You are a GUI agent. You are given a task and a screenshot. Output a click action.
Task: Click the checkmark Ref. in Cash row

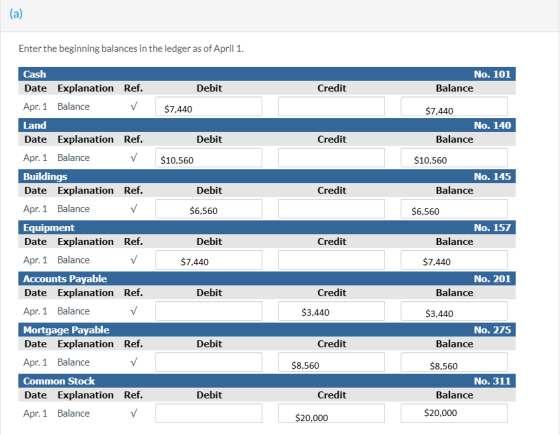134,106
